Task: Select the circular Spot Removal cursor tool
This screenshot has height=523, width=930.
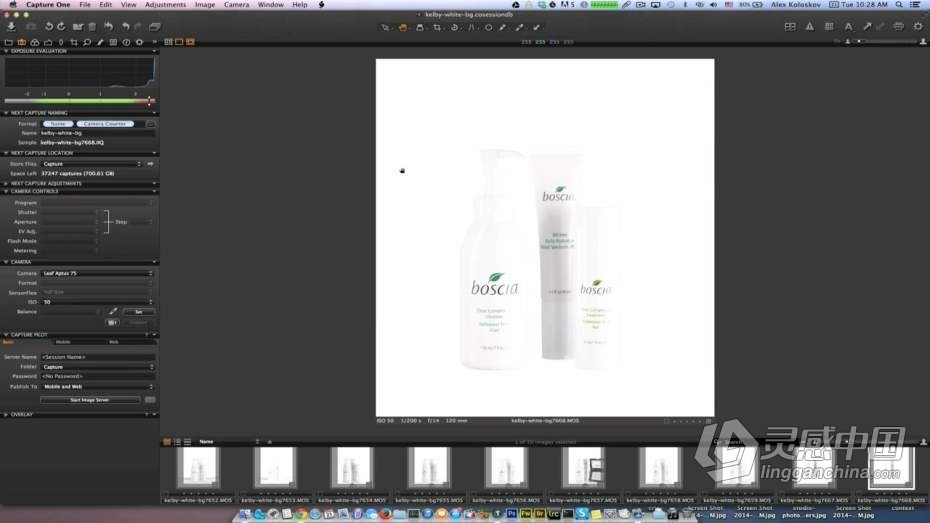Action: click(488, 27)
